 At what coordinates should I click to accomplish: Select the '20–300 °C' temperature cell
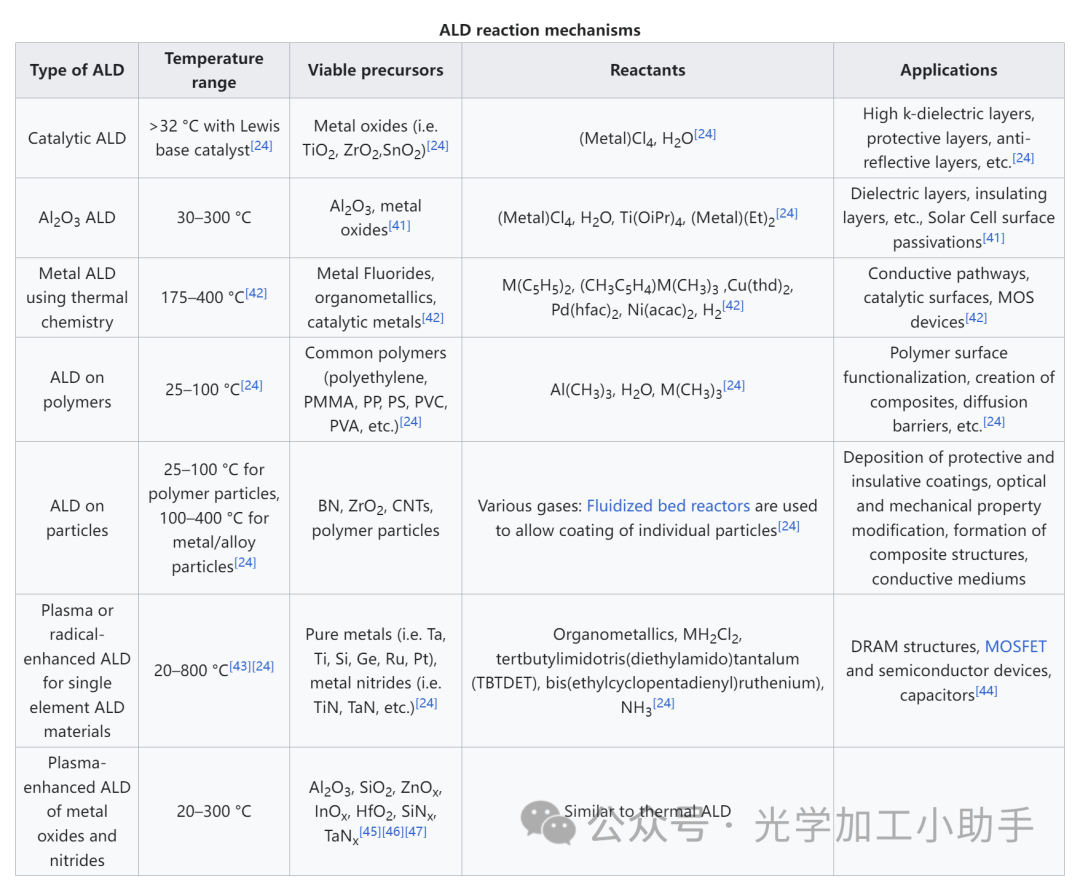tap(214, 811)
